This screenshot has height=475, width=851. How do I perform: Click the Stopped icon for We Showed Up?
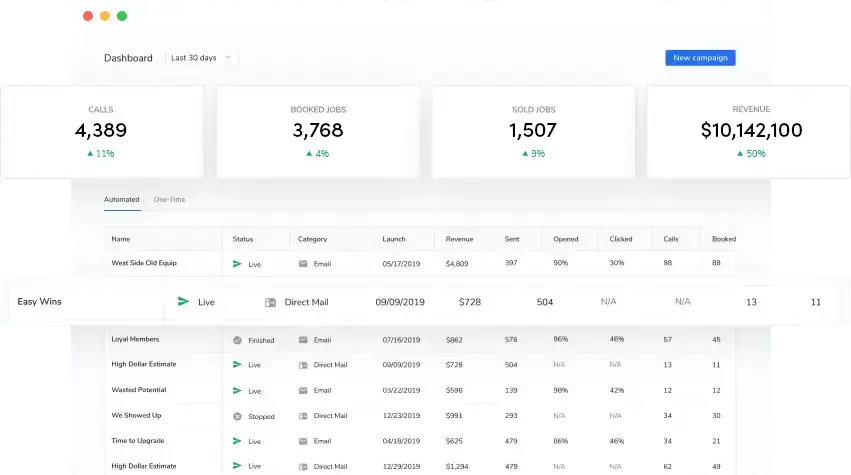237,416
